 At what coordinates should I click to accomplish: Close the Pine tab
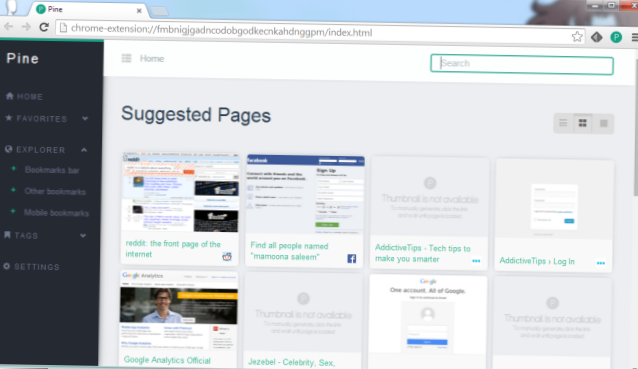[x=139, y=11]
